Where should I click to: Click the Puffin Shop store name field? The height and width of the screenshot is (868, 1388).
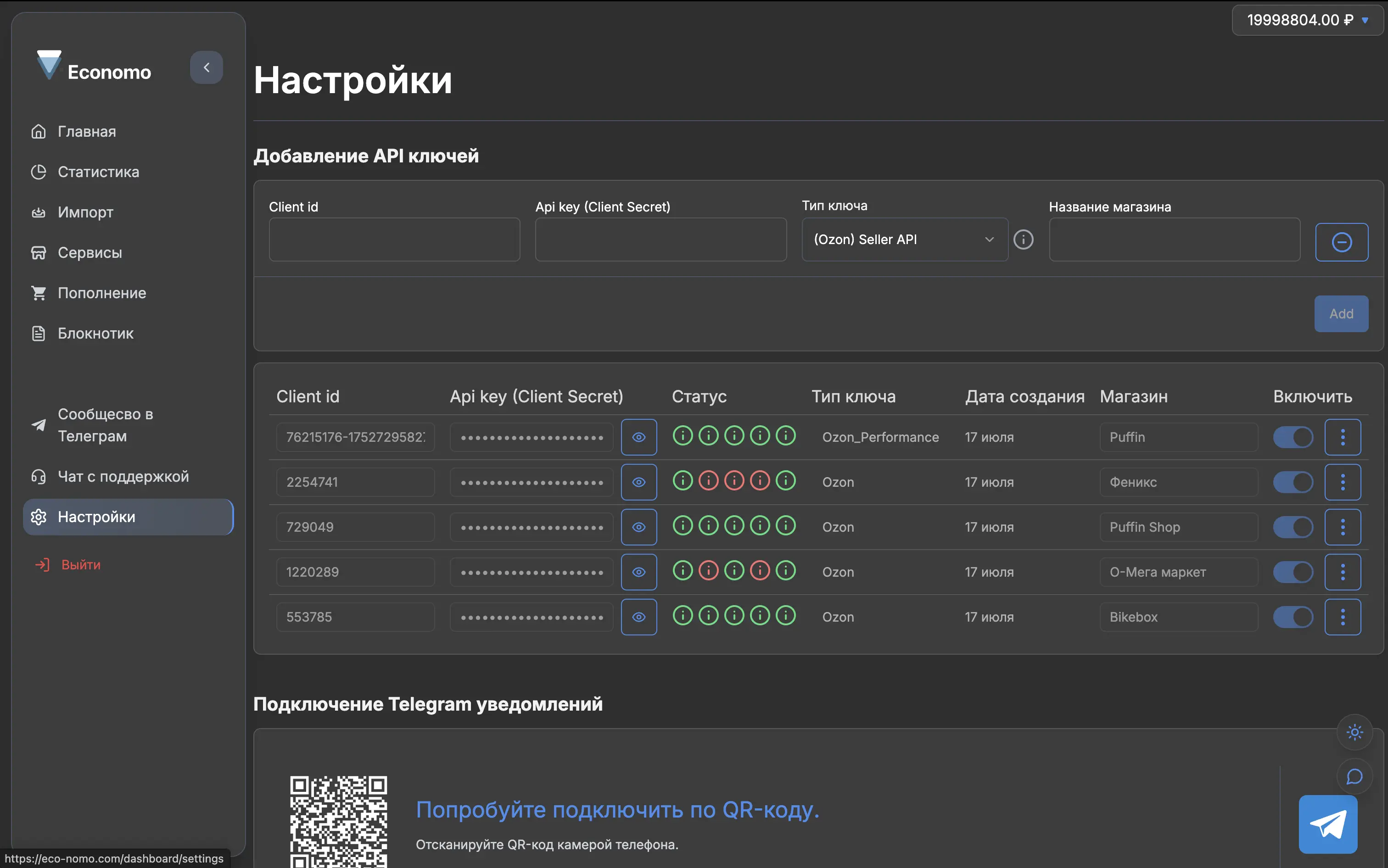[x=1178, y=528]
